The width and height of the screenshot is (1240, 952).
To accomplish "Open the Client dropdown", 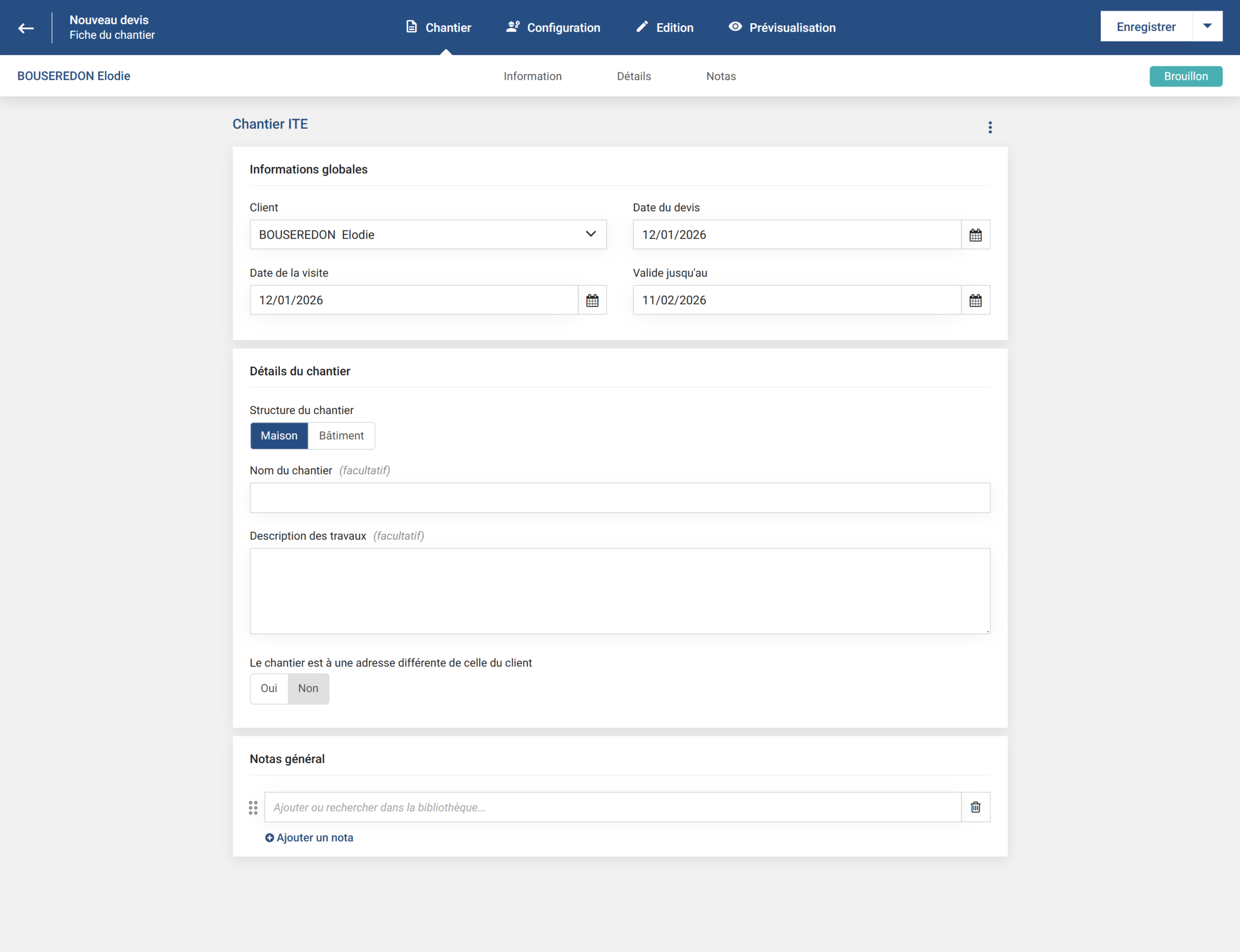I will [x=428, y=234].
